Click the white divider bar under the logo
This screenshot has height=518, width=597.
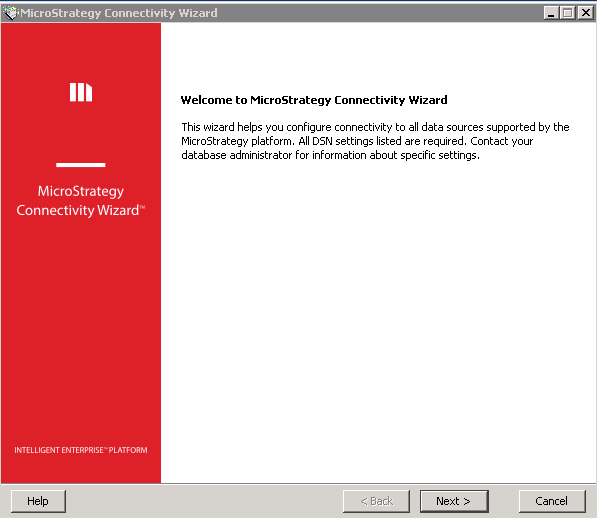pos(81,165)
